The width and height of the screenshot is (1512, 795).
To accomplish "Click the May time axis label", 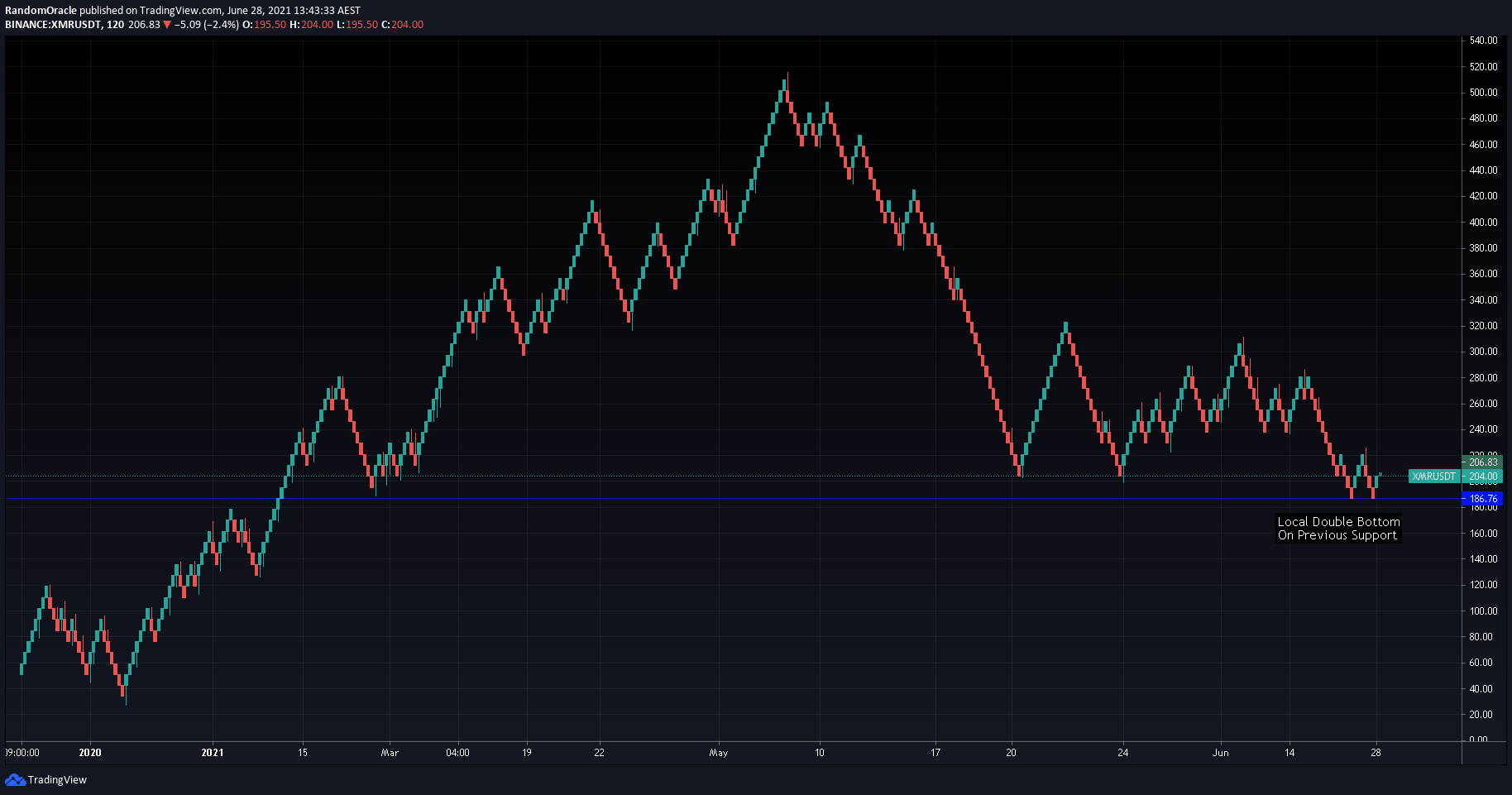I will click(719, 753).
